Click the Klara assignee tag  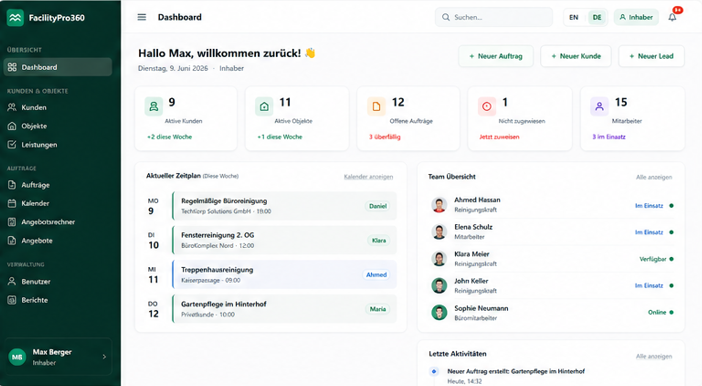[x=379, y=240]
